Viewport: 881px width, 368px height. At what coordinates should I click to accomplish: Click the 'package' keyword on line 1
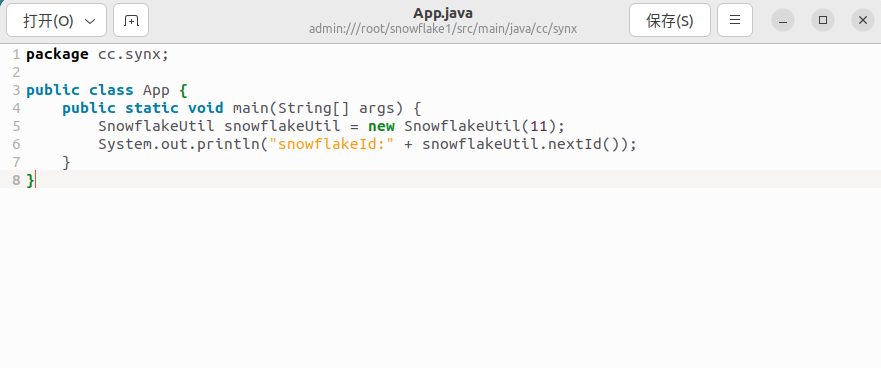coord(57,54)
